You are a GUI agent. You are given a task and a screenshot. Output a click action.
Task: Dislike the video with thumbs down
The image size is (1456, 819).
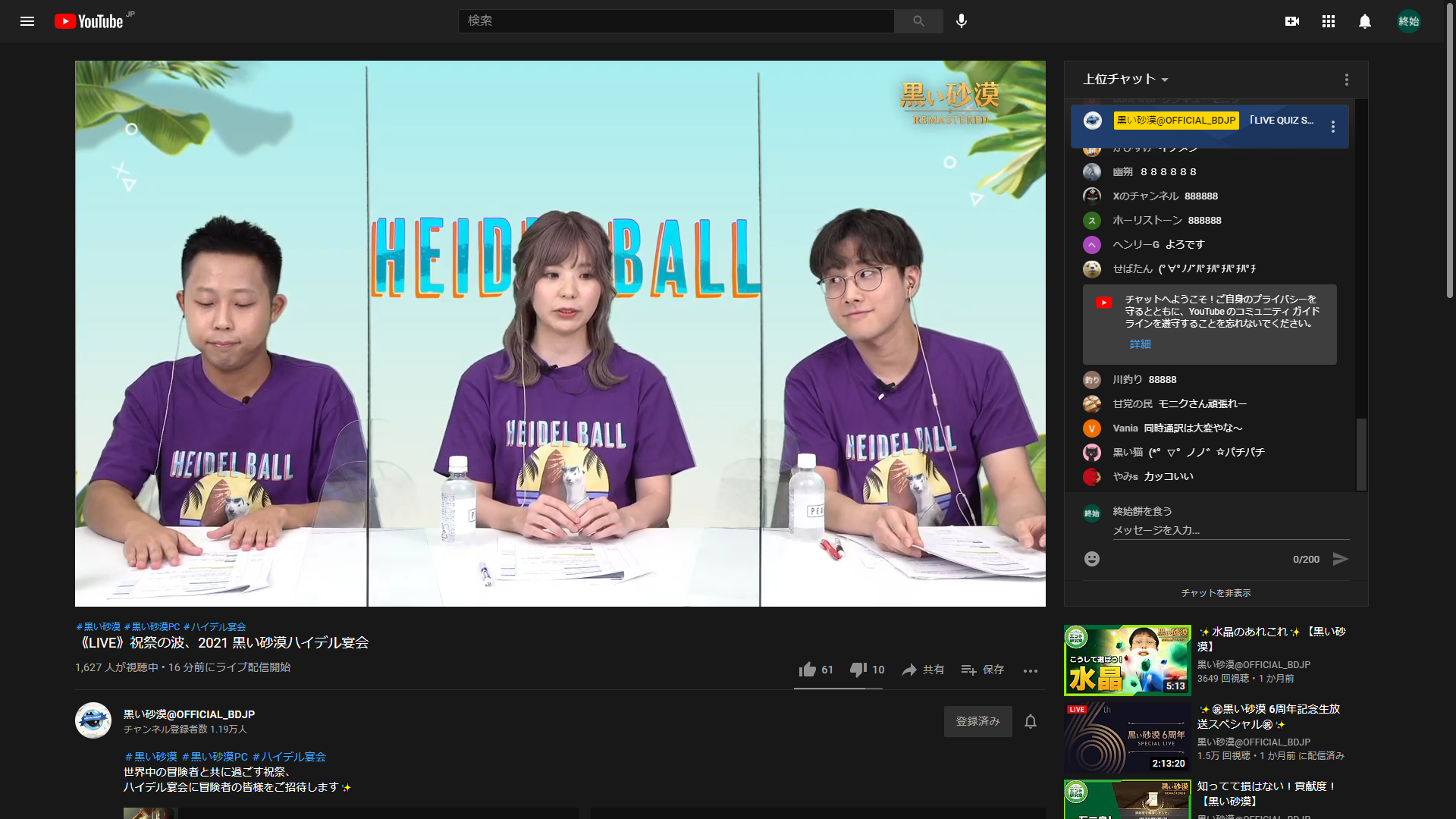(858, 670)
